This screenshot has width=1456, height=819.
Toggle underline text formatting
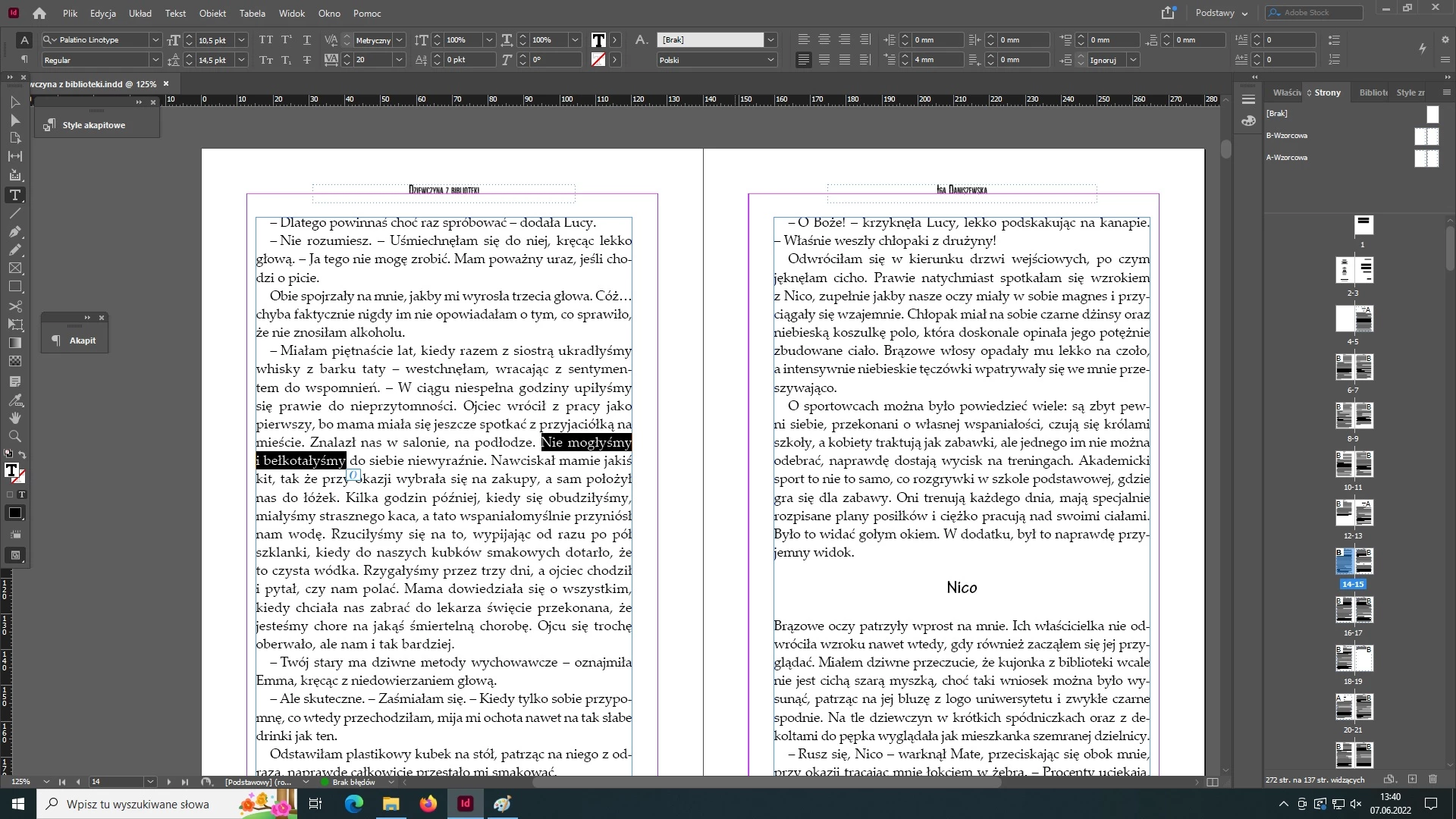[x=306, y=39]
